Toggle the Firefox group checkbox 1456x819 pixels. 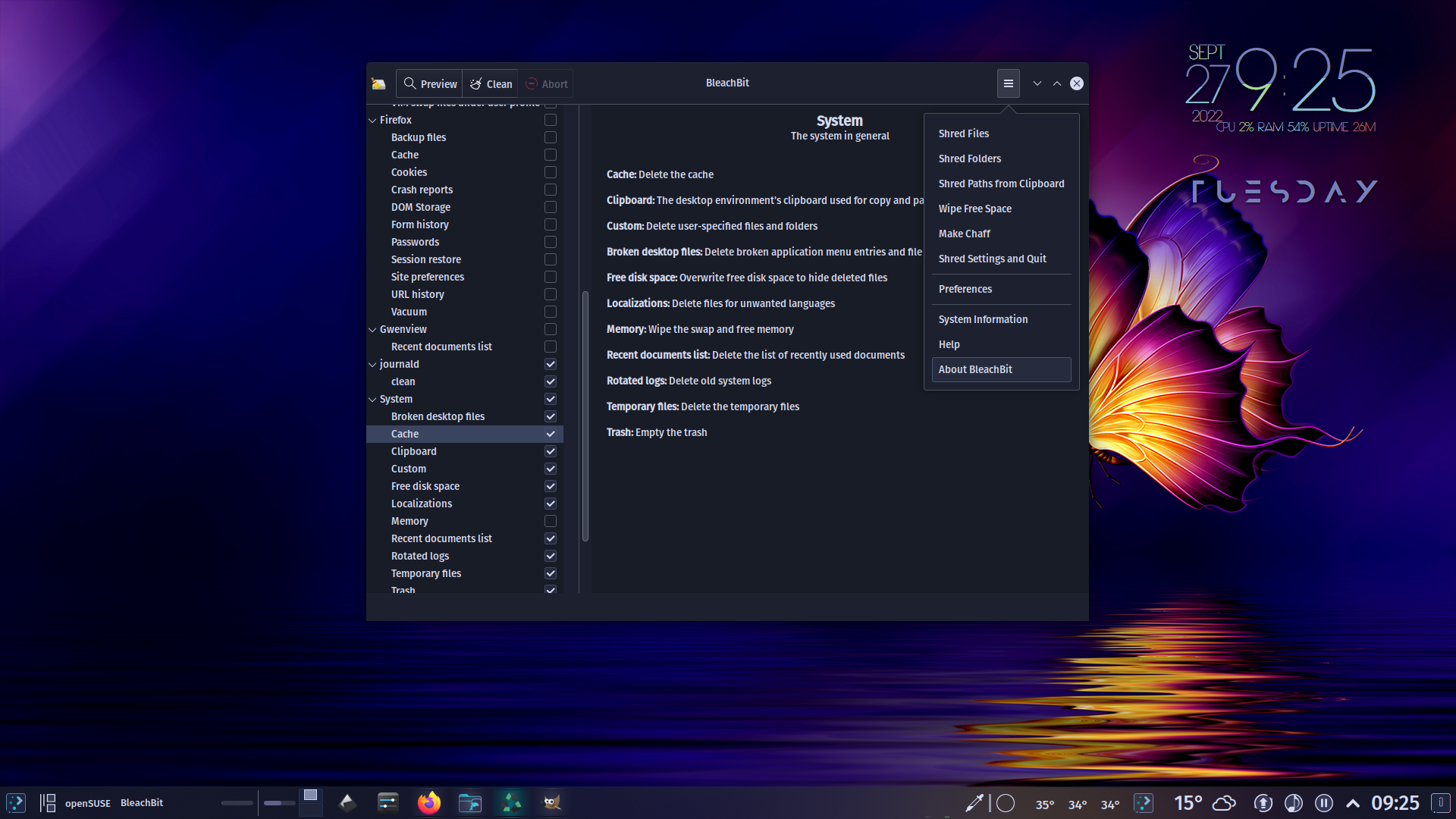tap(551, 120)
